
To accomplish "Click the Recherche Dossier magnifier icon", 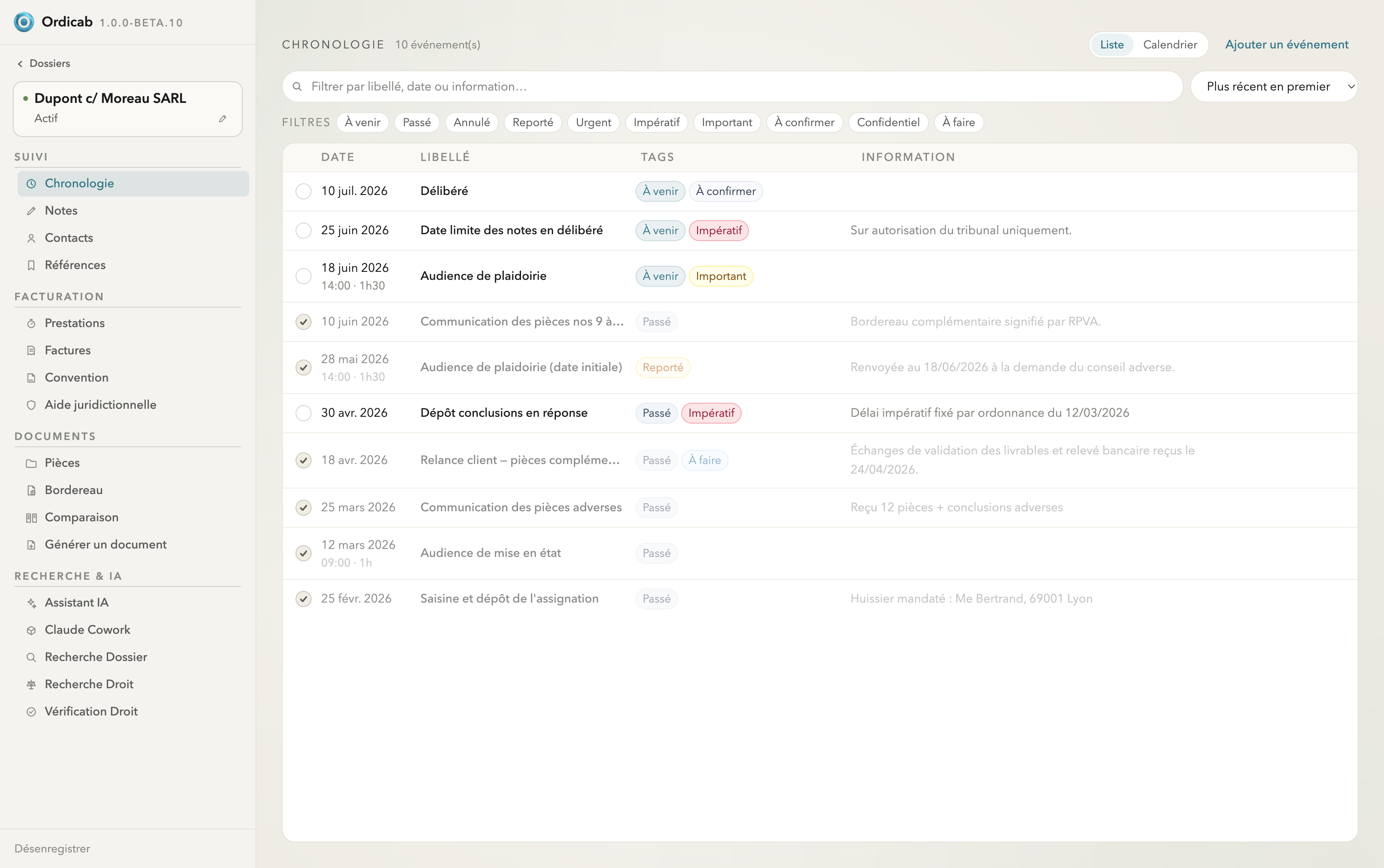I will click(x=32, y=657).
